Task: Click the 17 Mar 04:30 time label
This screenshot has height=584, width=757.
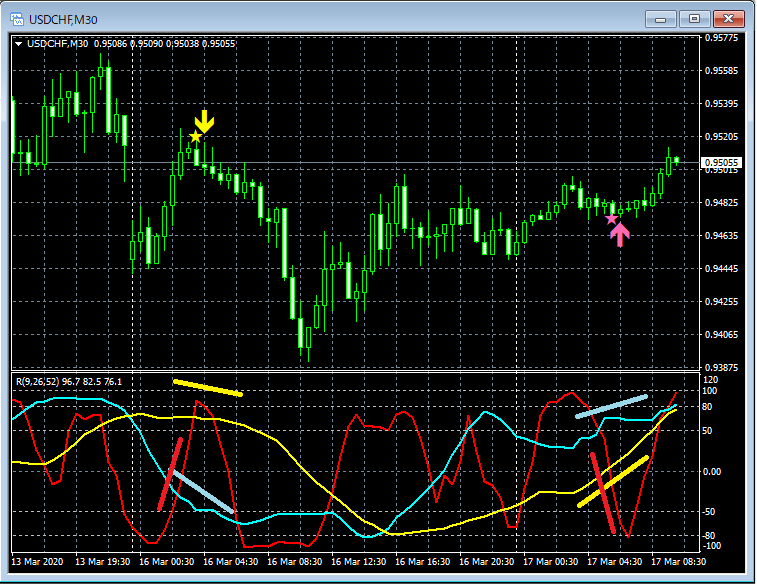Action: click(615, 562)
